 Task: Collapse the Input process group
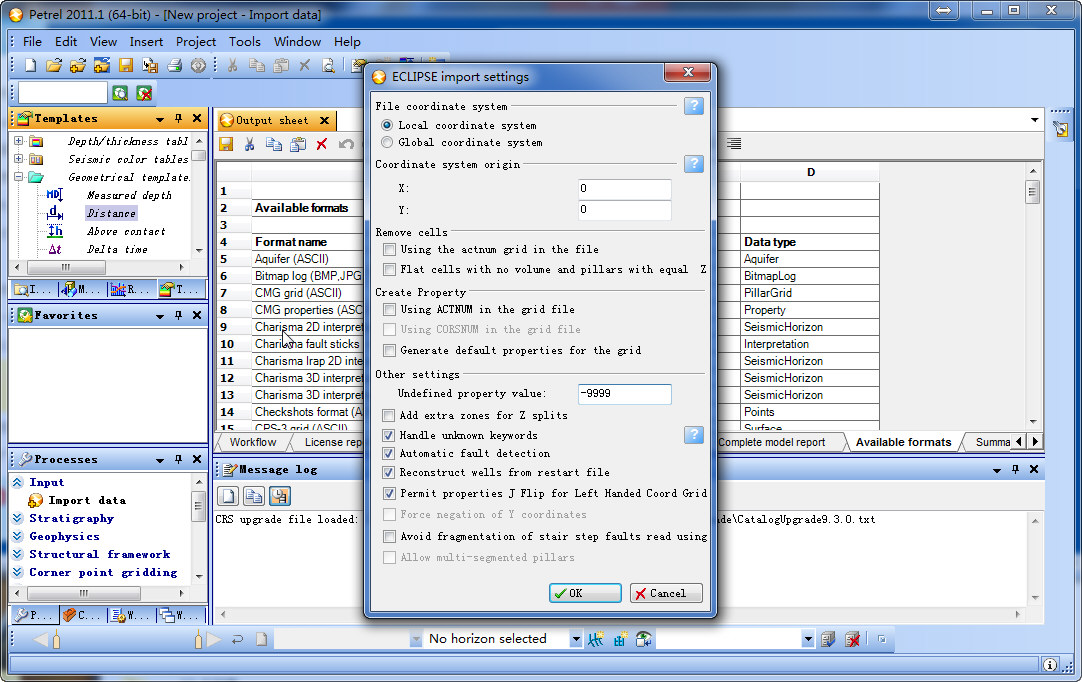[18, 483]
